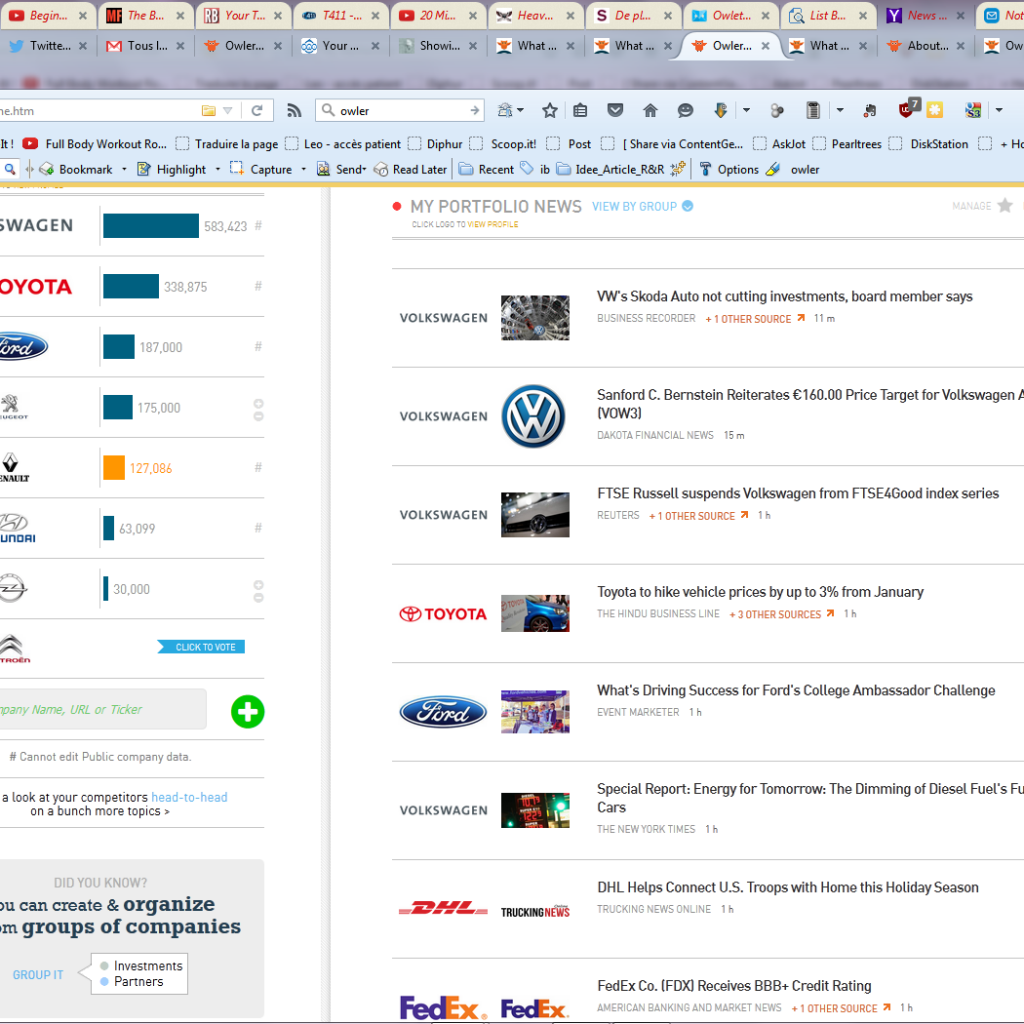This screenshot has height=1024, width=1024.
Task: Click Read Later in the Diigo toolbar
Action: coord(411,169)
